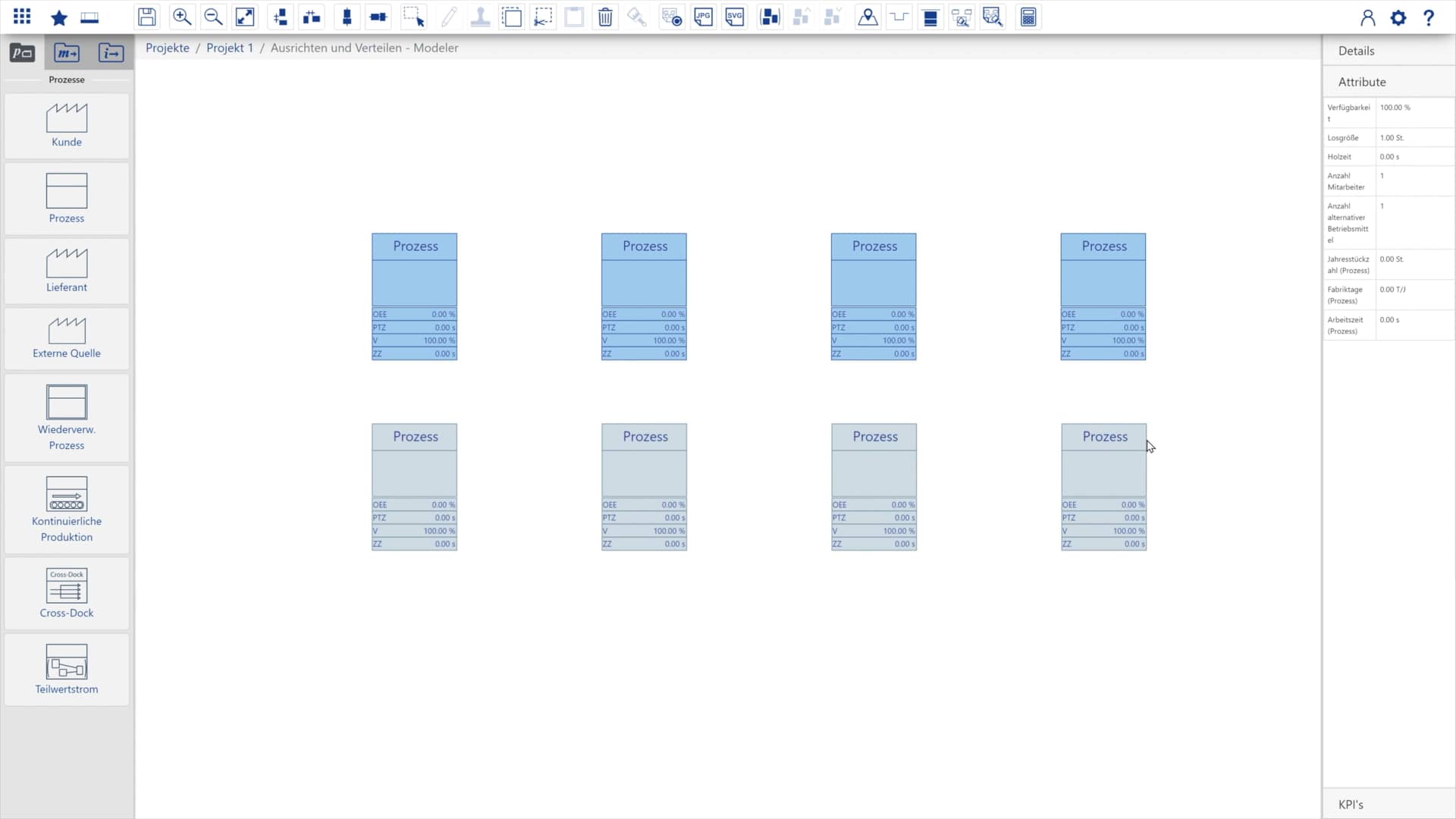Click the fit to screen icon
The width and height of the screenshot is (1456, 819).
pyautogui.click(x=245, y=17)
